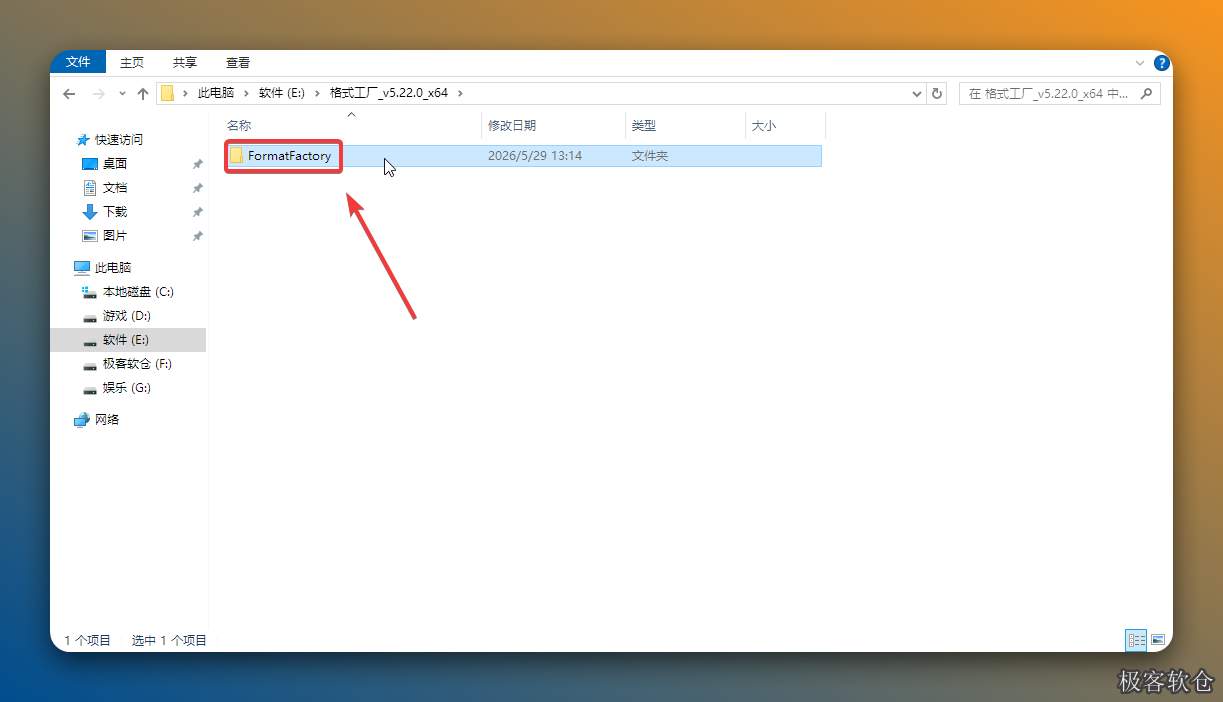Click the 游戏 (D:) drive icon
This screenshot has width=1223, height=702.
[90, 317]
